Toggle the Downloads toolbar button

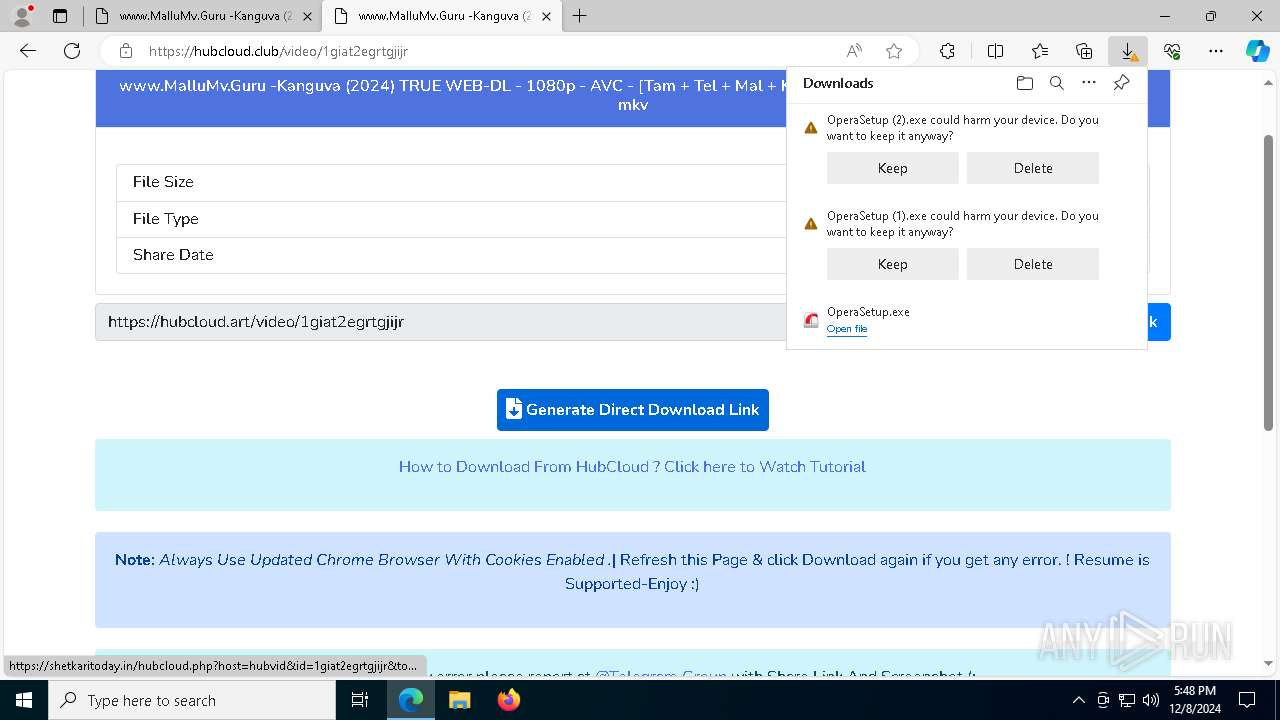(1128, 51)
